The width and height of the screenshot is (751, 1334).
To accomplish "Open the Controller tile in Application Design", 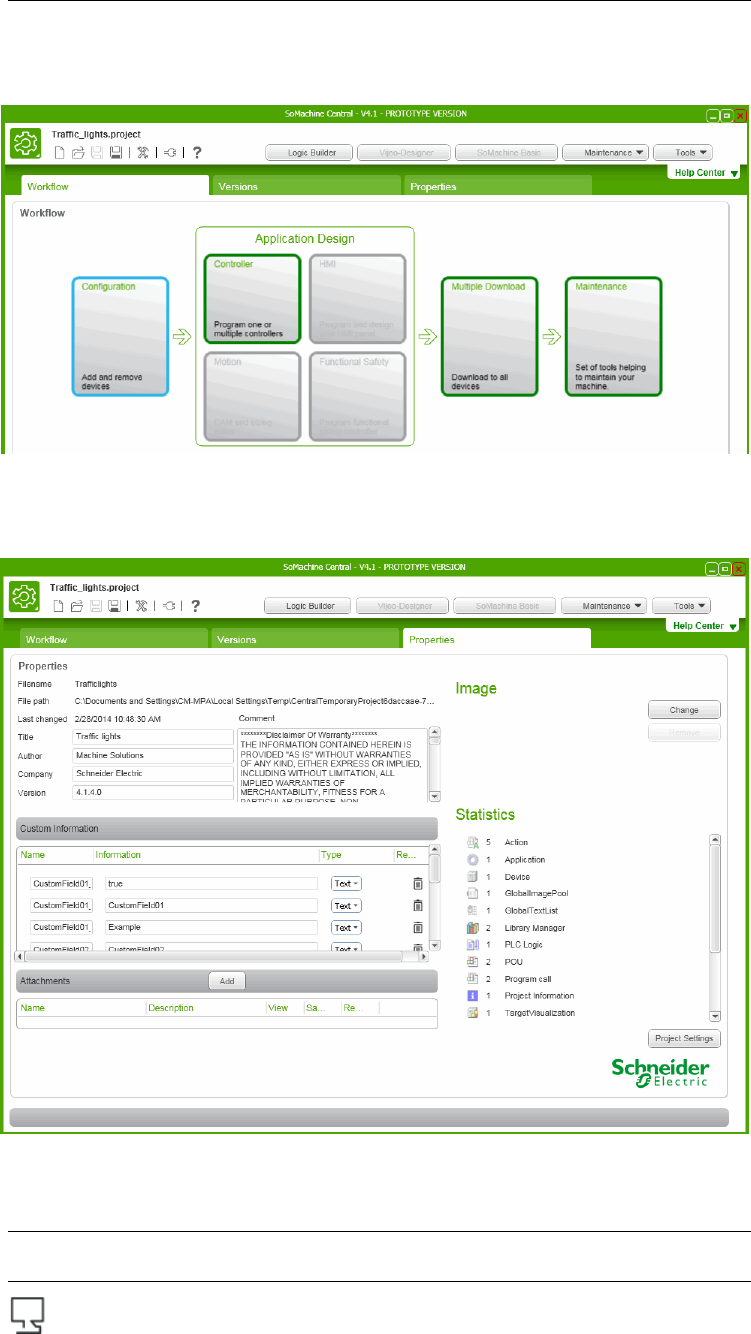I will tap(251, 299).
